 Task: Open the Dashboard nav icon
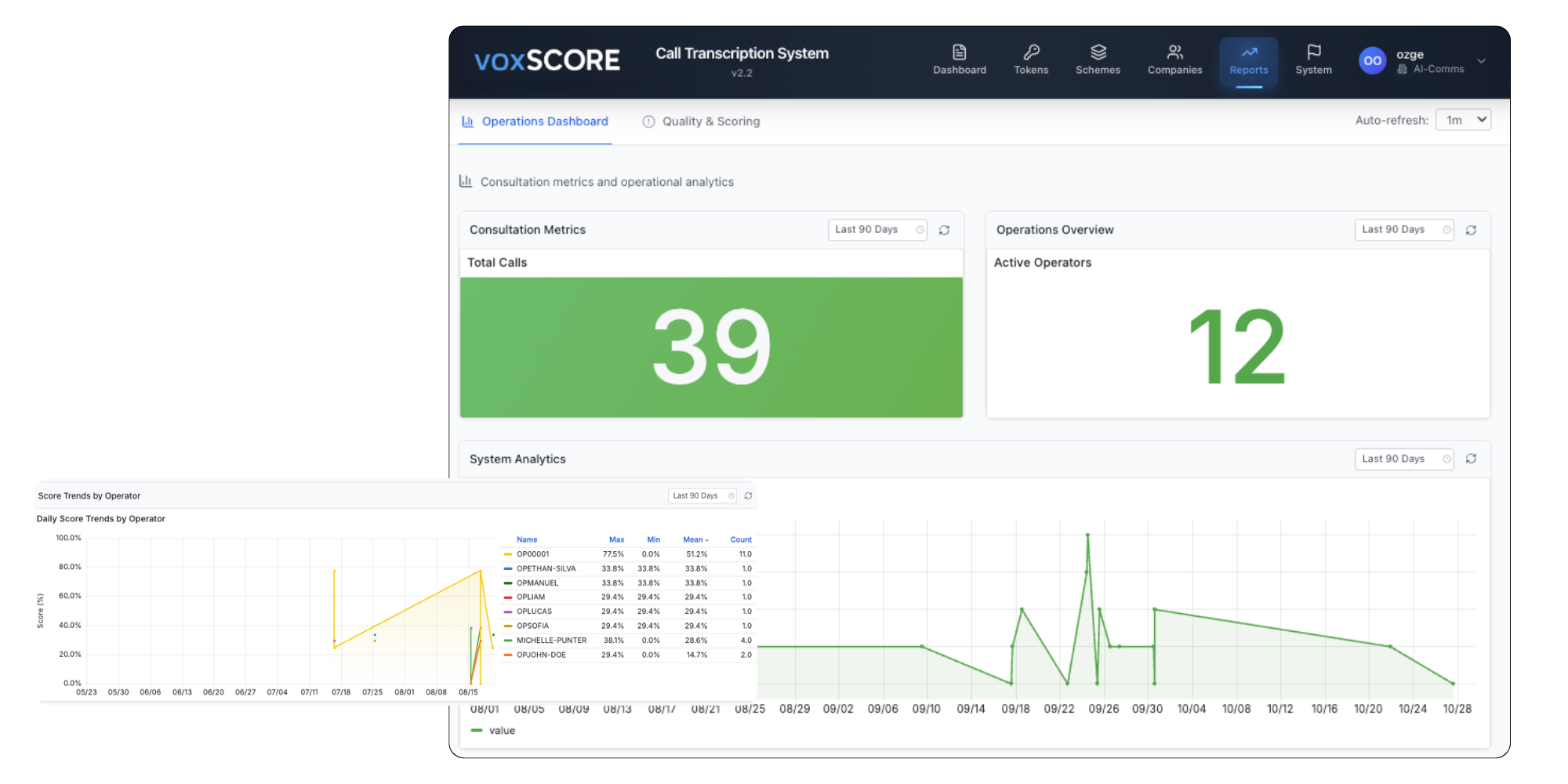[959, 53]
